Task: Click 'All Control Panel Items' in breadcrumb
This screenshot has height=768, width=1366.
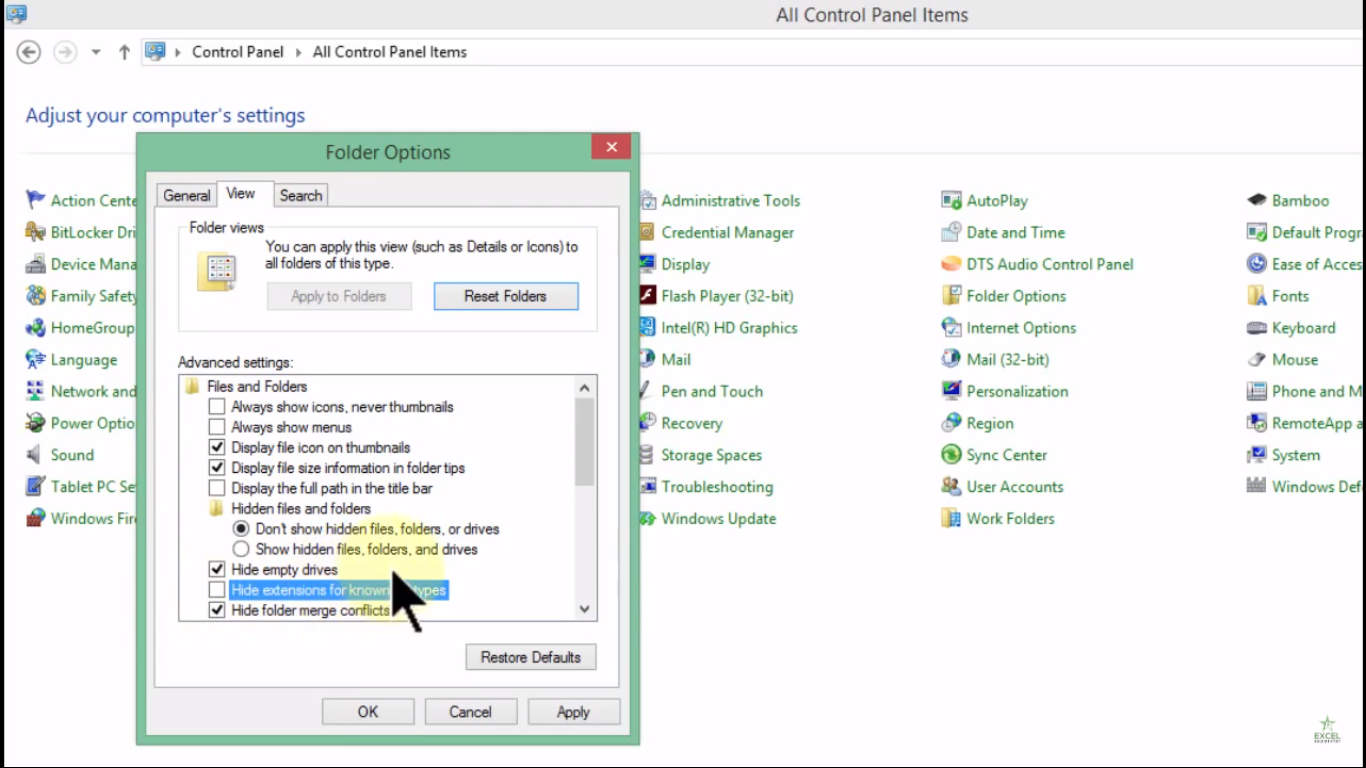Action: (x=390, y=52)
